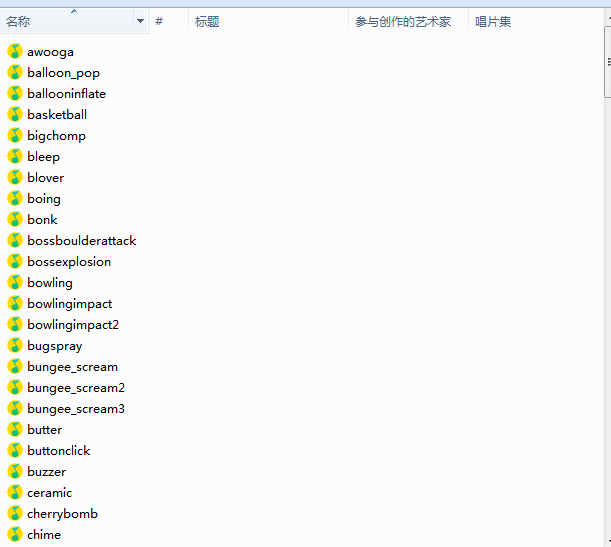Select the bossboulderattack file icon
The height and width of the screenshot is (547, 611).
15,241
